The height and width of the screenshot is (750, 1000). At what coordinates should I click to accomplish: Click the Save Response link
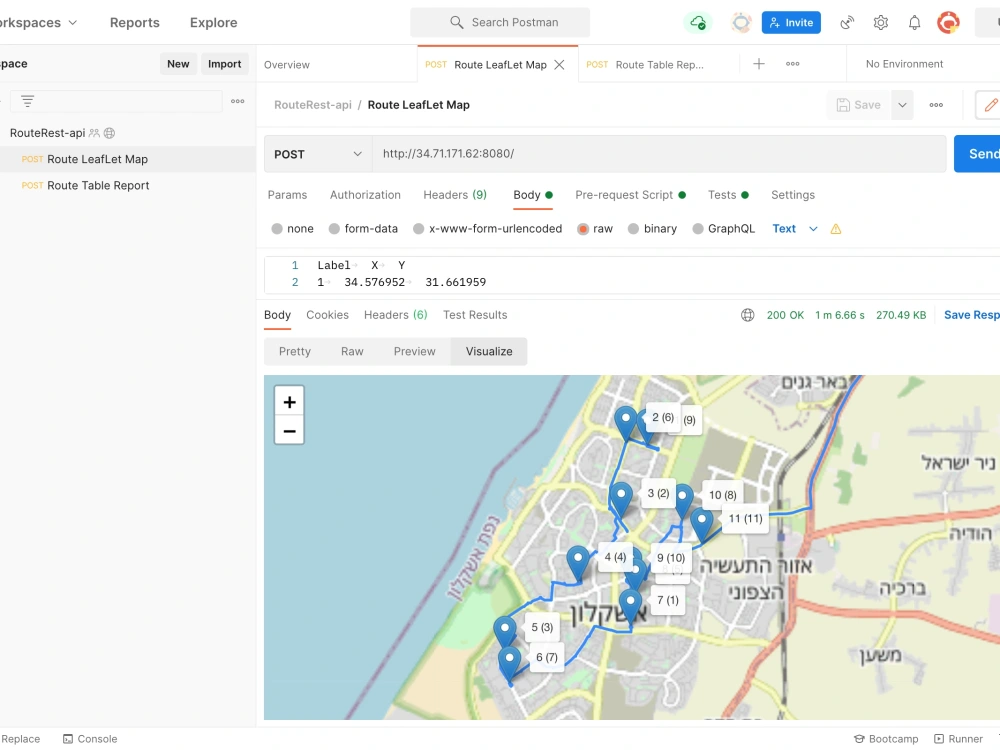[x=970, y=314]
